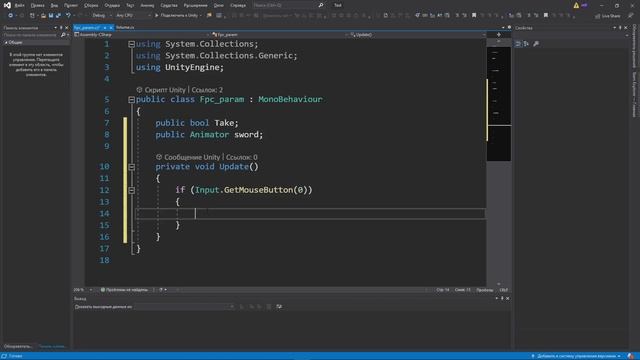Click the Save All toolbar icon
The height and width of the screenshot is (360, 640).
58,16
